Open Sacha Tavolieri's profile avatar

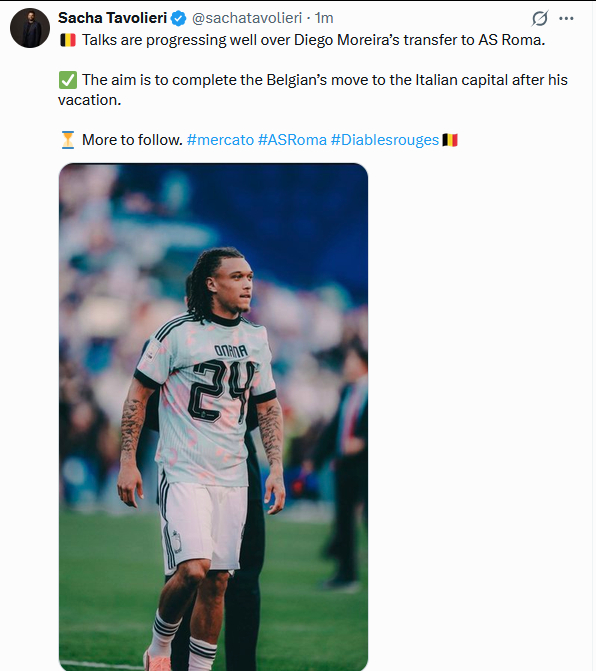click(x=30, y=28)
